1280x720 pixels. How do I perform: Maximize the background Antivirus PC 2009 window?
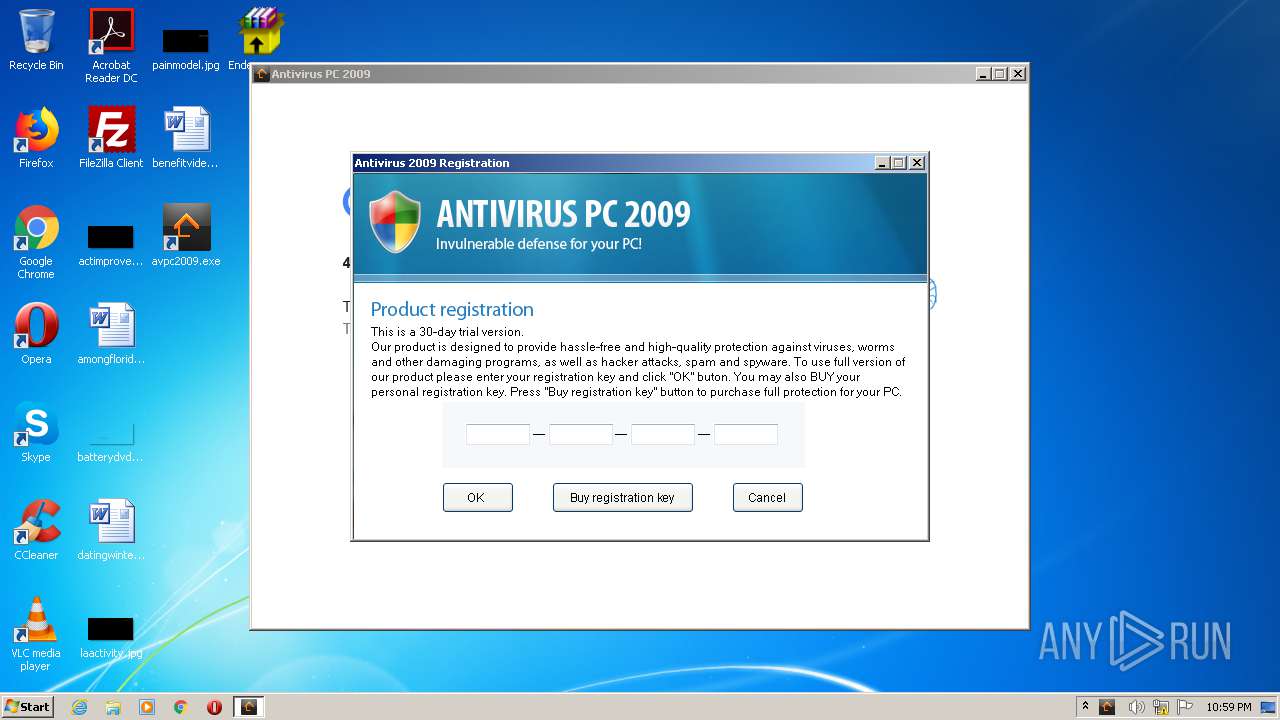[1000, 74]
